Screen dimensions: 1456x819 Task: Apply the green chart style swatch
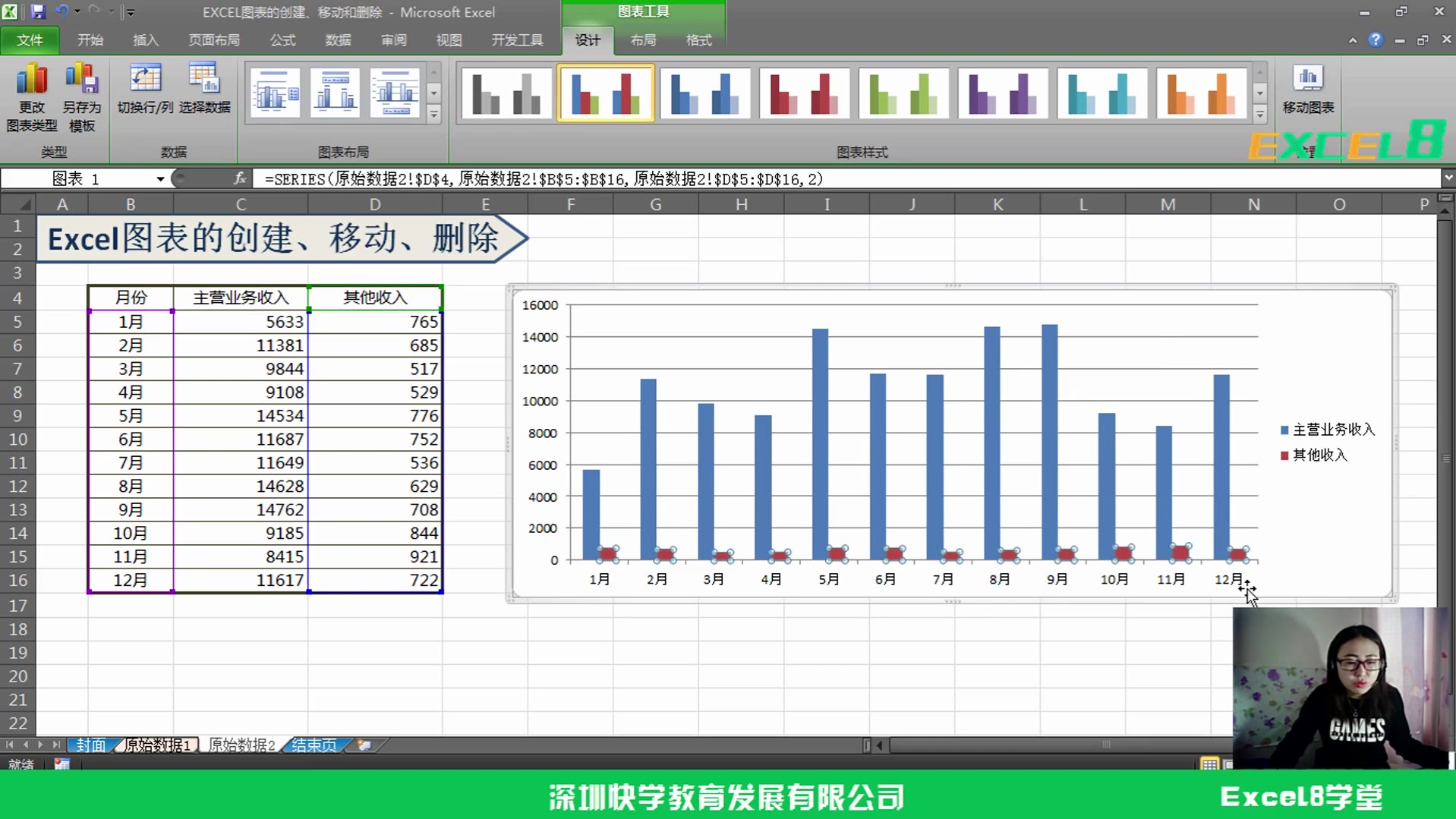coord(903,93)
